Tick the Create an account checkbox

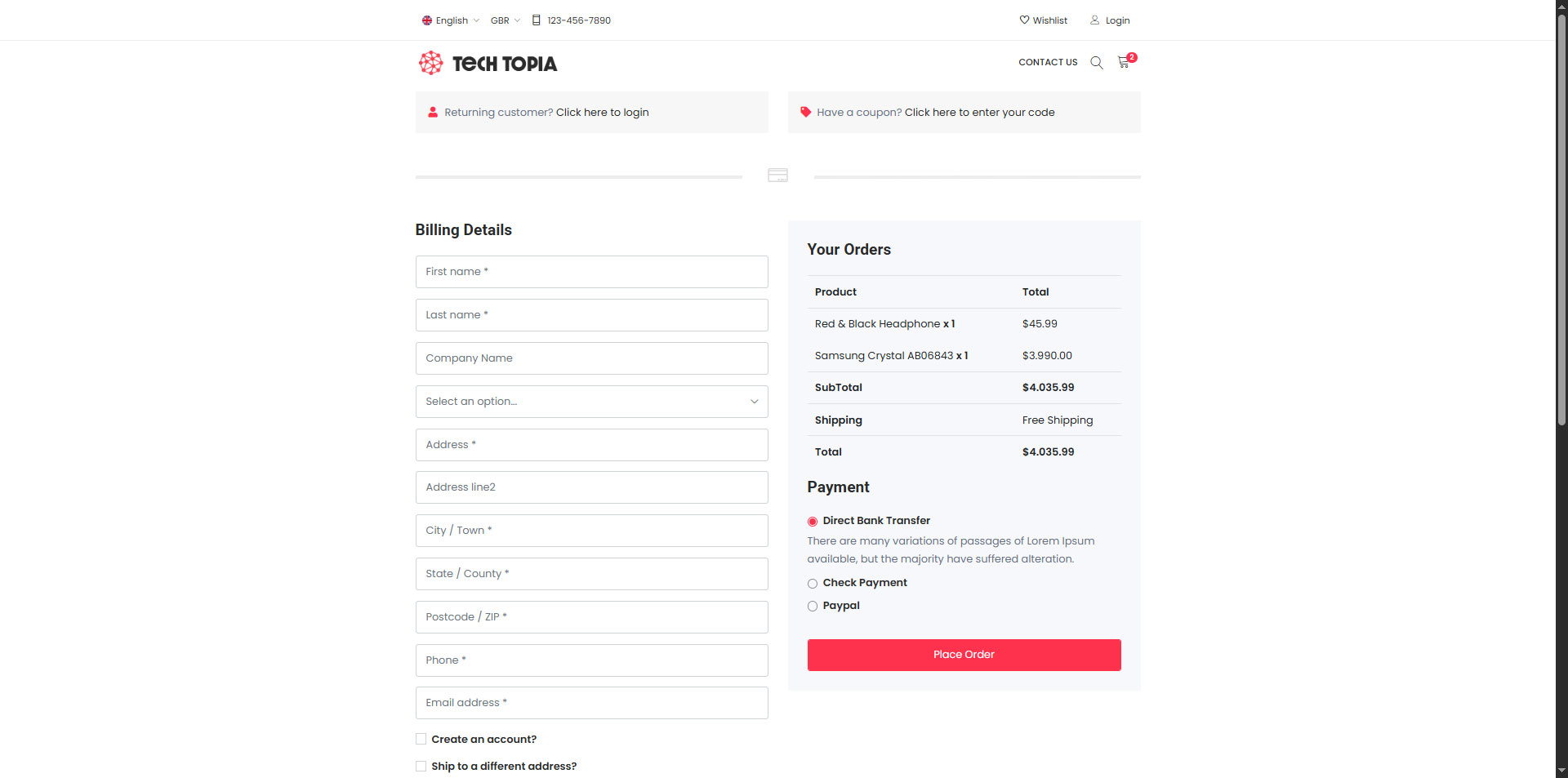[421, 739]
